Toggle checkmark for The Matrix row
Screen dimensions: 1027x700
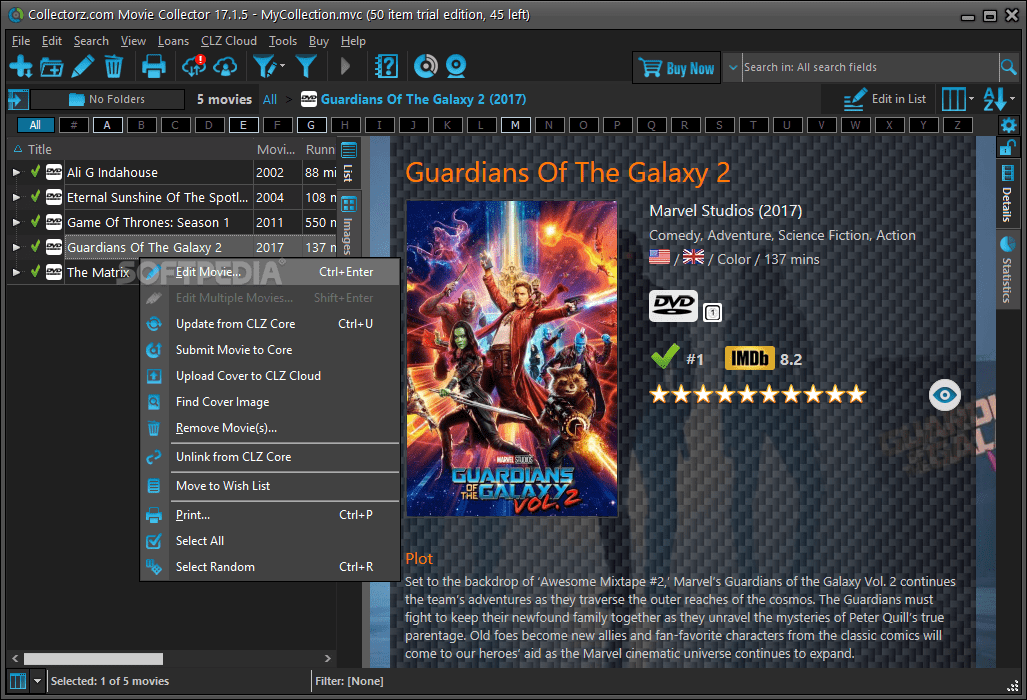(x=35, y=271)
